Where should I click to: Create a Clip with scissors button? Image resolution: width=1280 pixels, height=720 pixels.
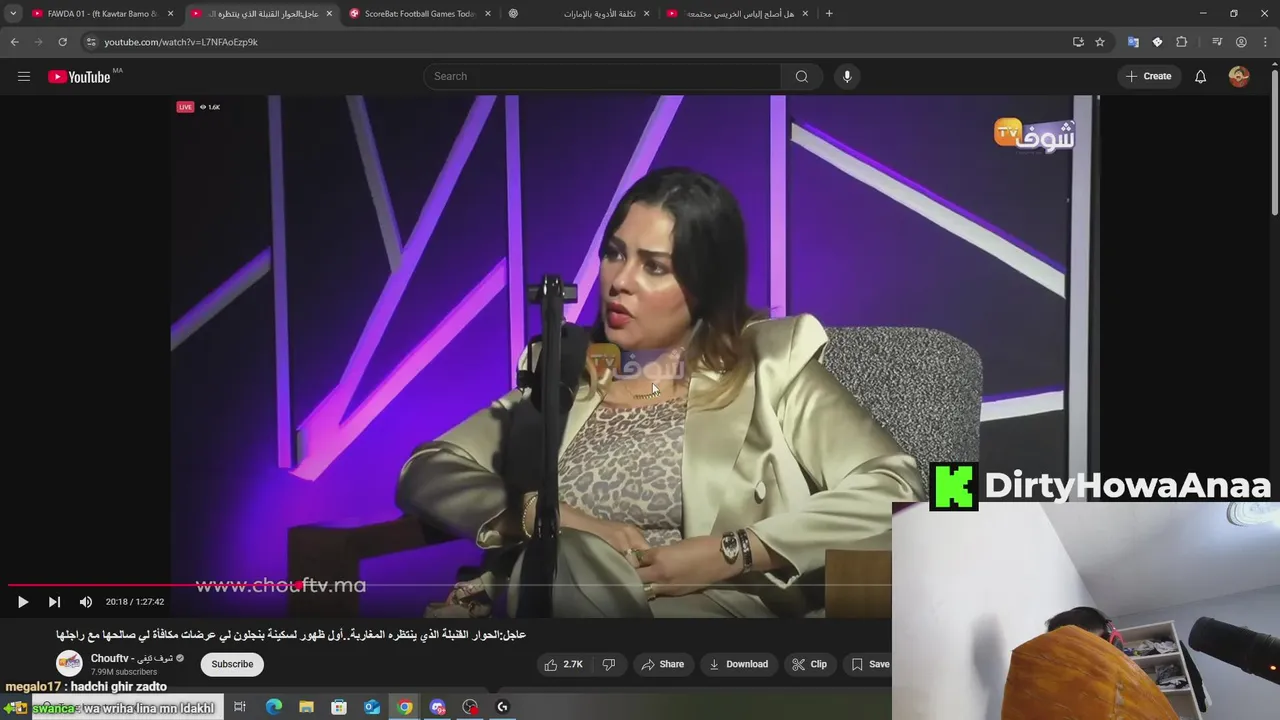(x=809, y=664)
